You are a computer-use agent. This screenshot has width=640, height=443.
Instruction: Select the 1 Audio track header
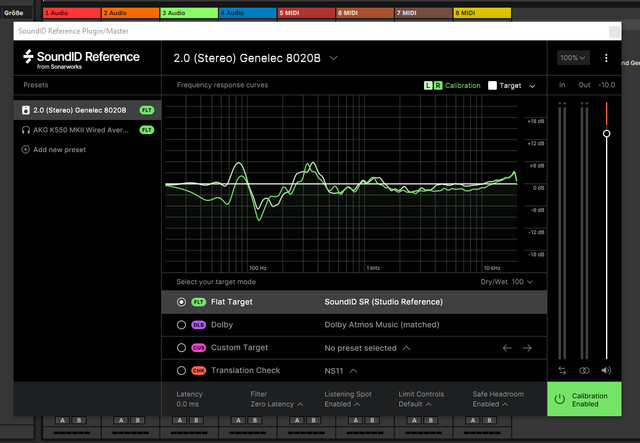point(72,13)
